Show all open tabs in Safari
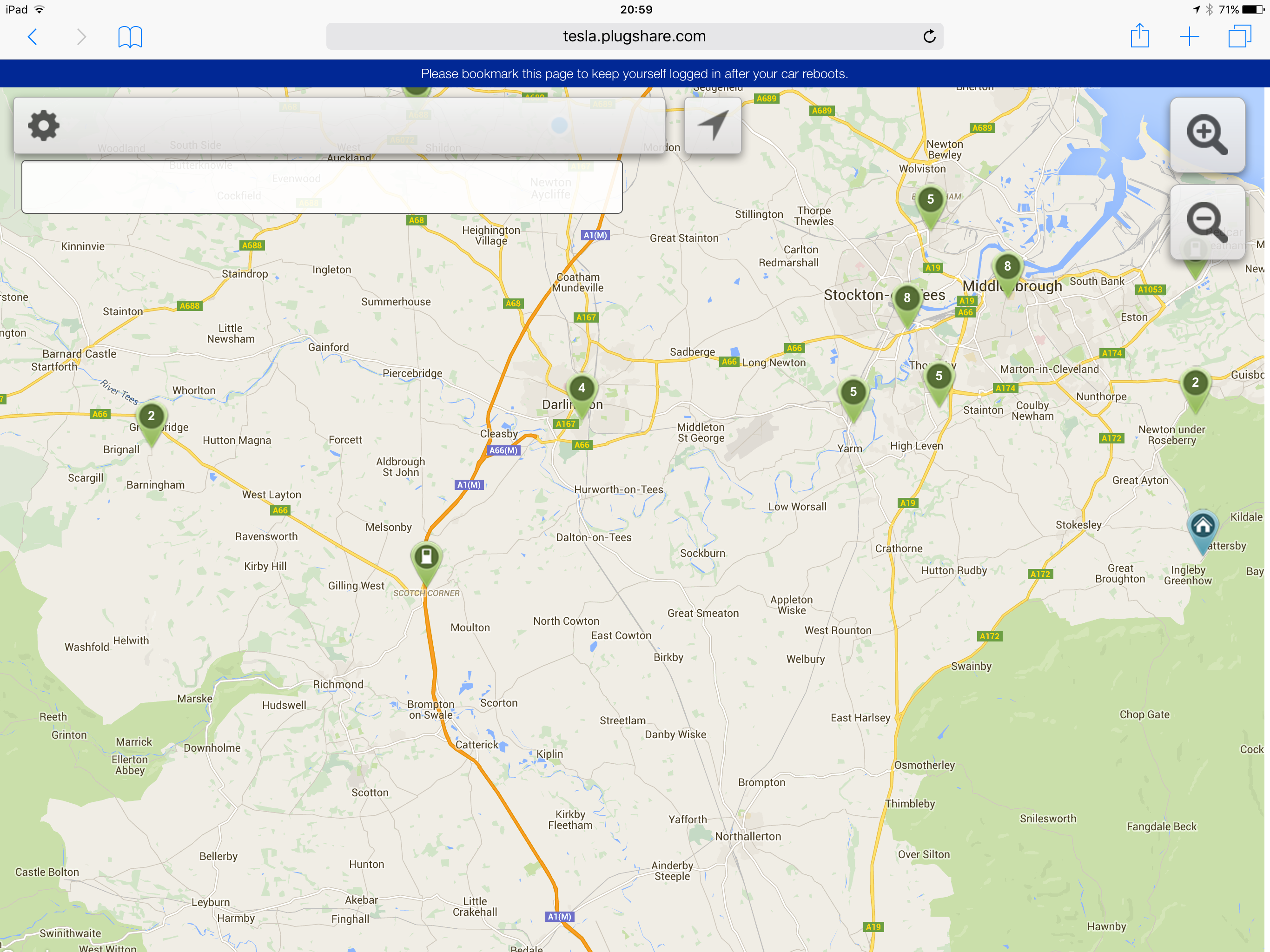Screen dimensions: 1270x952 (x=1239, y=37)
